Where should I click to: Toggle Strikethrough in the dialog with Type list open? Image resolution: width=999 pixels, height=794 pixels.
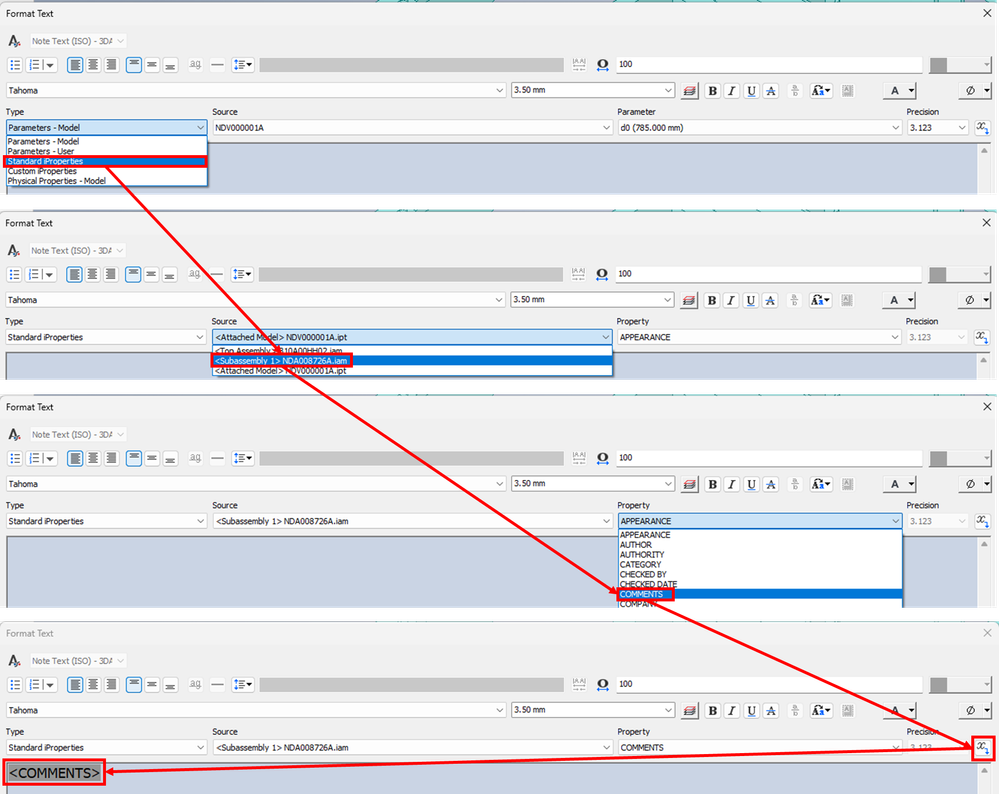[771, 90]
